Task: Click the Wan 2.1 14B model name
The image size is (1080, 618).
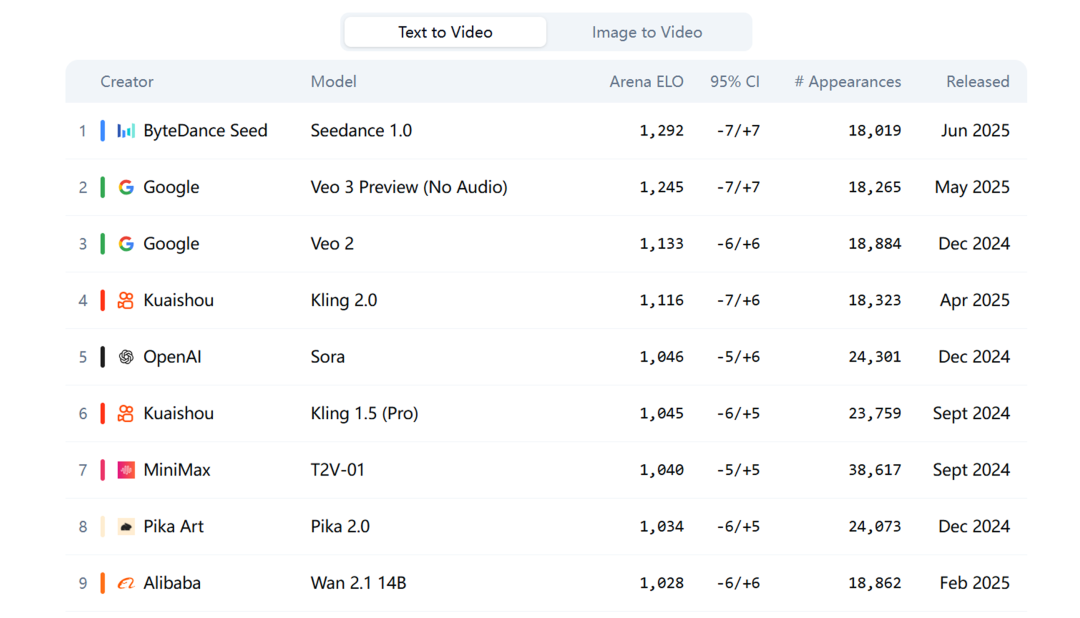Action: point(358,583)
